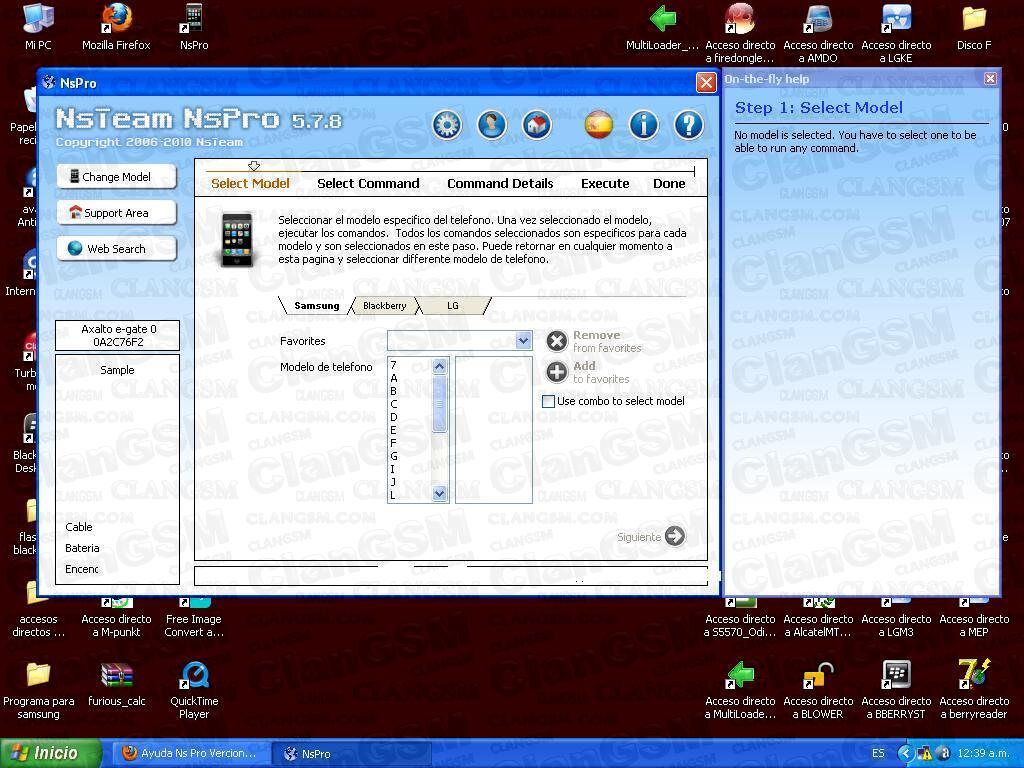1024x768 pixels.
Task: Enable Use combo to select model
Action: [x=548, y=401]
